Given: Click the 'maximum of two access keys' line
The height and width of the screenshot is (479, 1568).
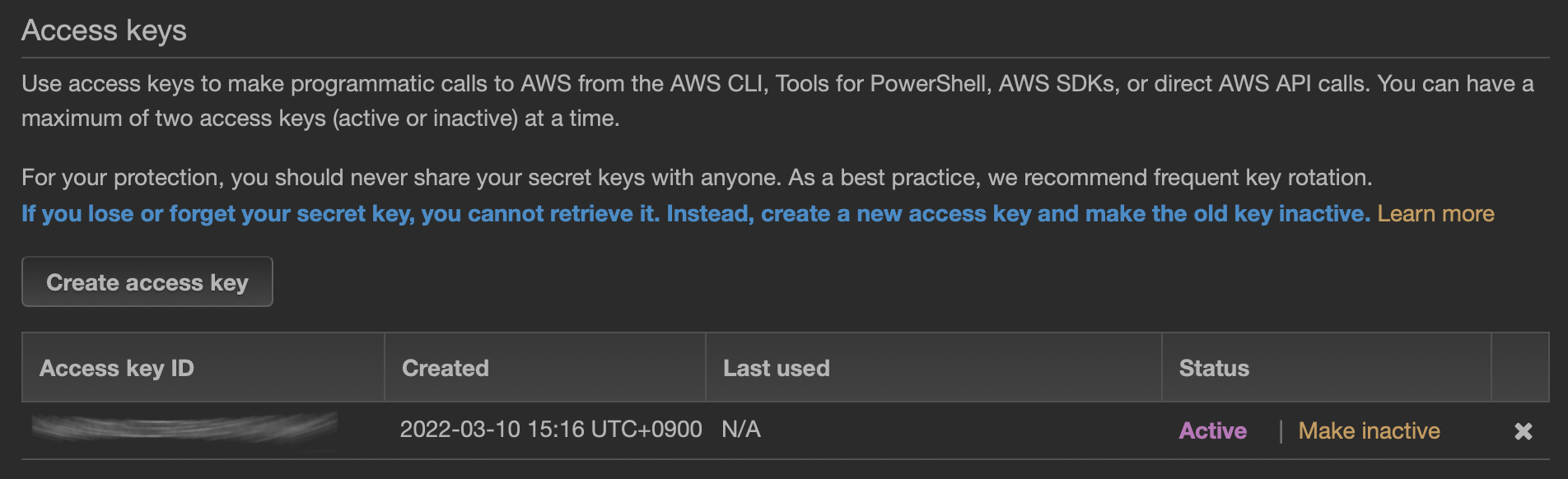Looking at the screenshot, I should 320,119.
